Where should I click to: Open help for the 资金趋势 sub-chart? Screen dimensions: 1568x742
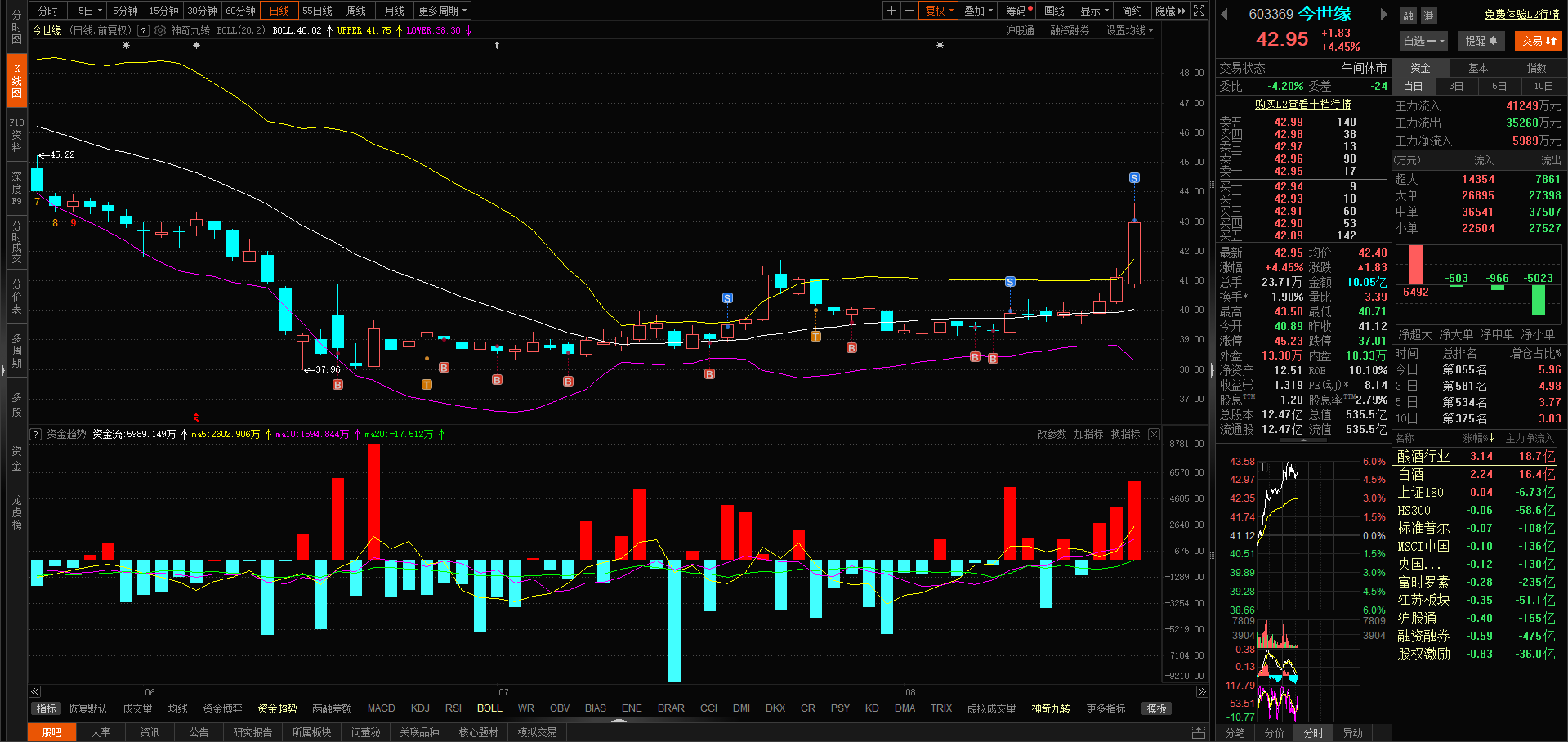point(36,434)
